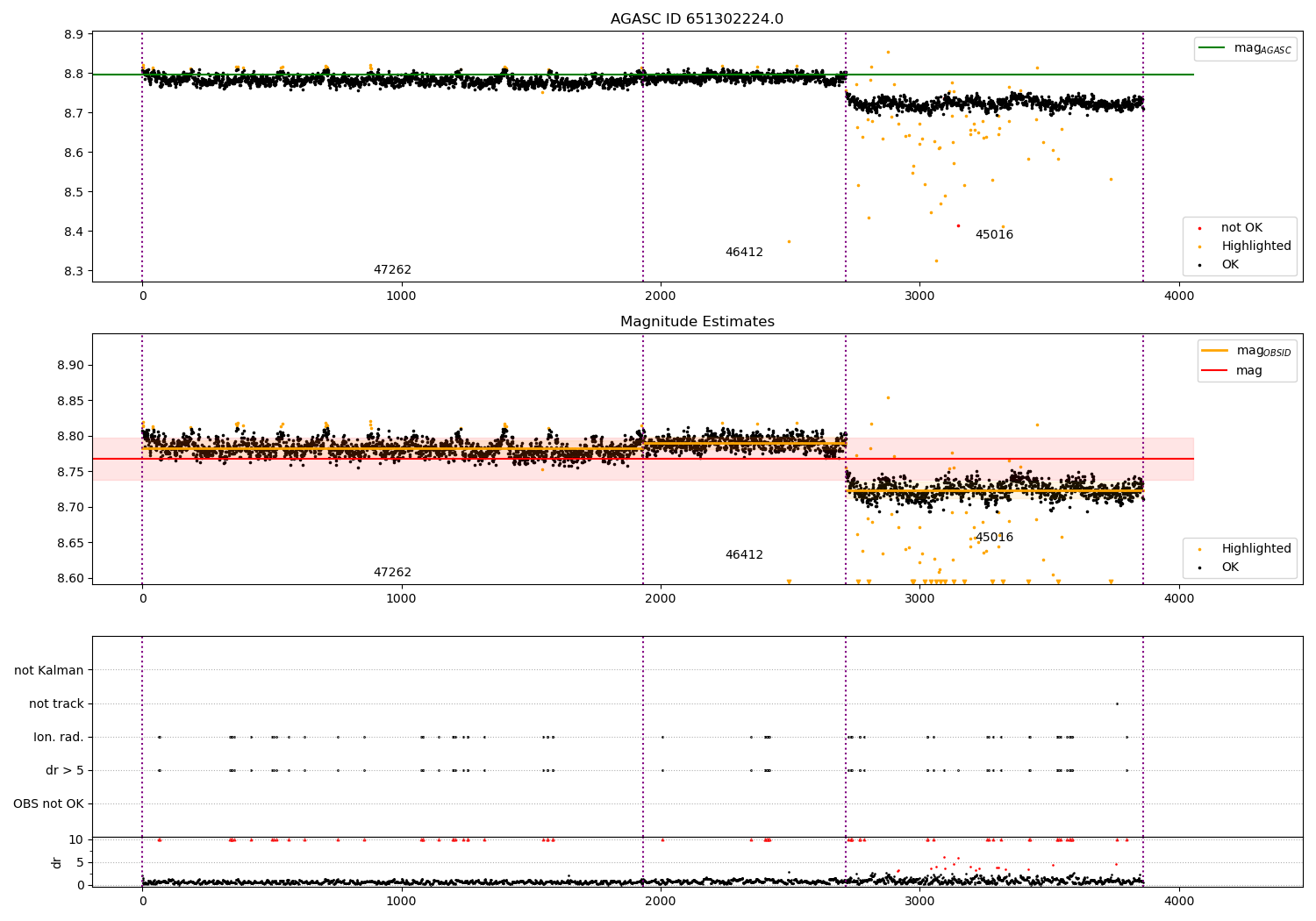Viewport: 1316px width, 921px height.
Task: Click the '8.80' y-axis tick label
Action: pyautogui.click(x=70, y=437)
